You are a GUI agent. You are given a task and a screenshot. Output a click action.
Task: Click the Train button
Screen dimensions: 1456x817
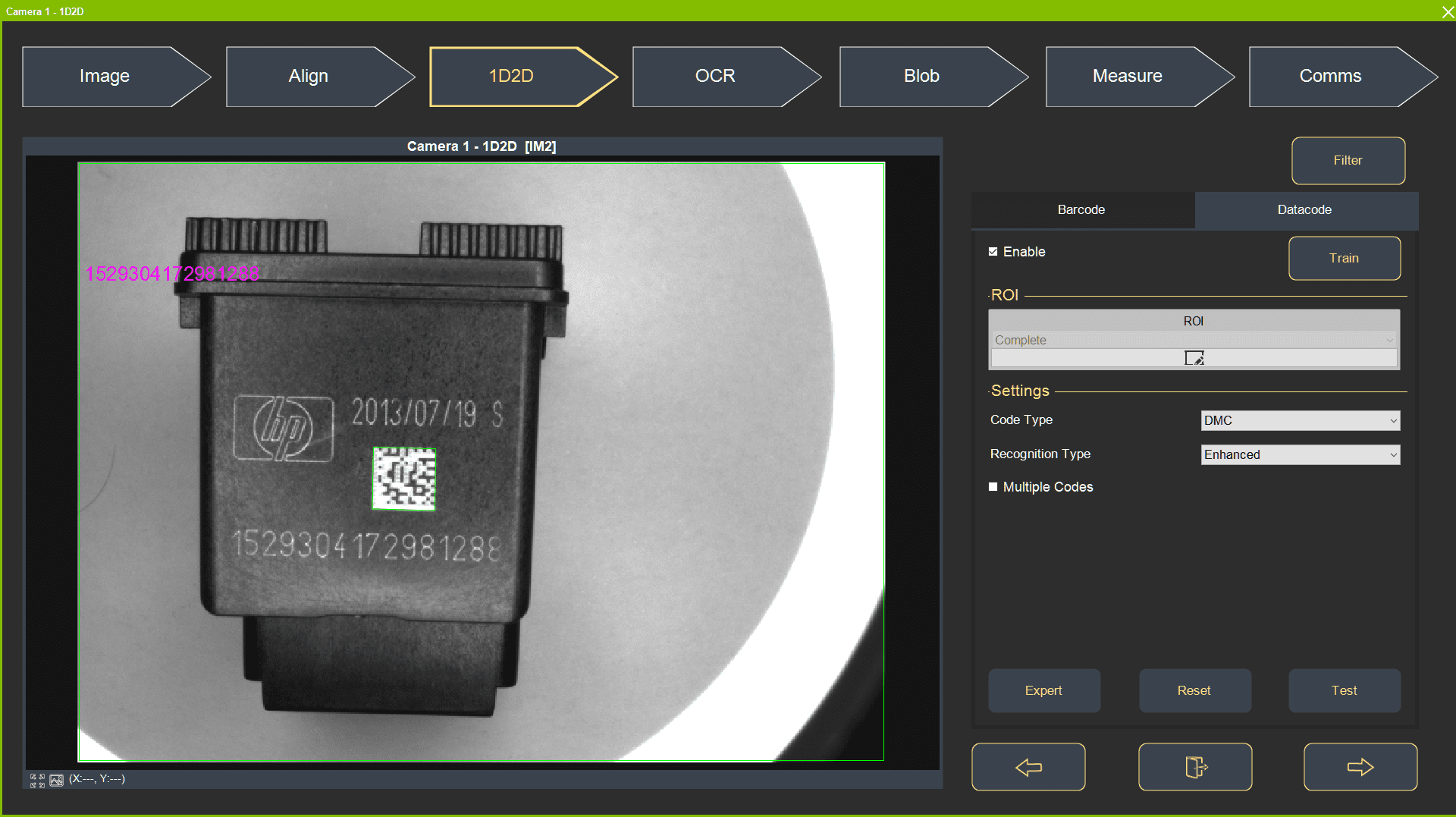tap(1345, 259)
